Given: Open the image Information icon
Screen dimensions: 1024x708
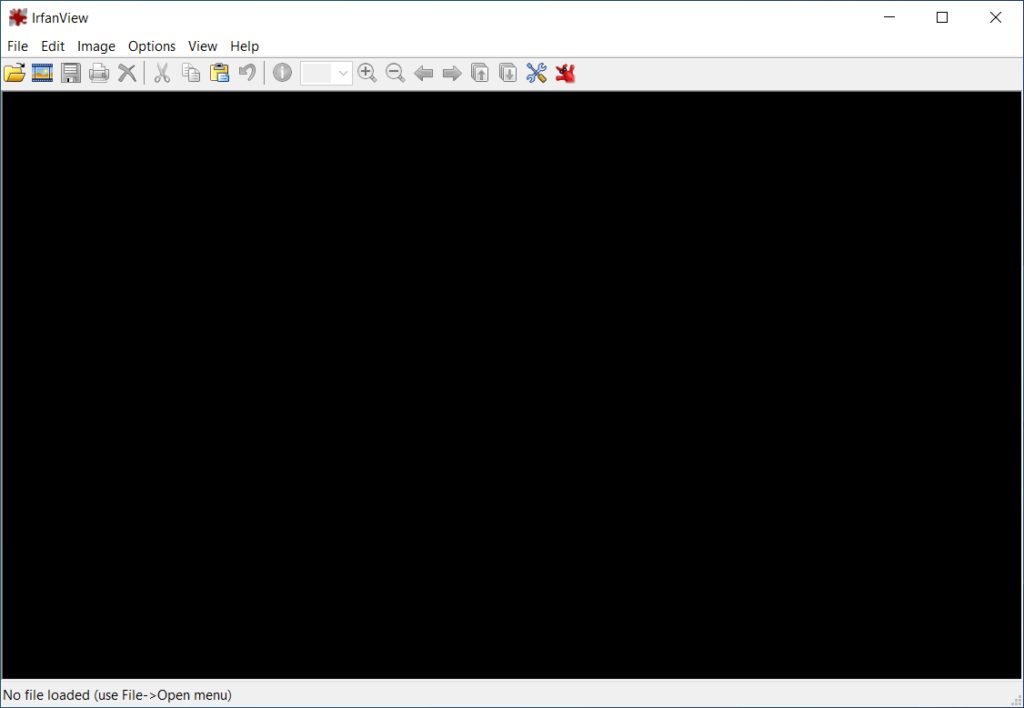Looking at the screenshot, I should 282,72.
